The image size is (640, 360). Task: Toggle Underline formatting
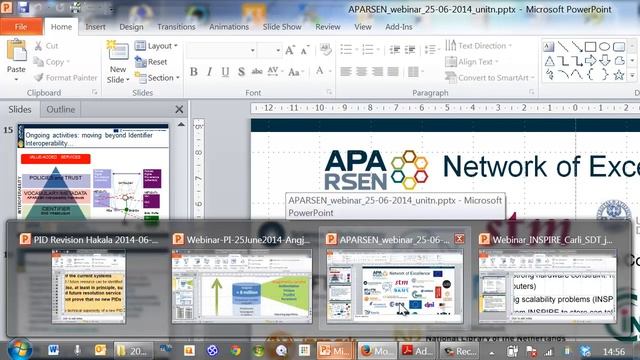[225, 72]
